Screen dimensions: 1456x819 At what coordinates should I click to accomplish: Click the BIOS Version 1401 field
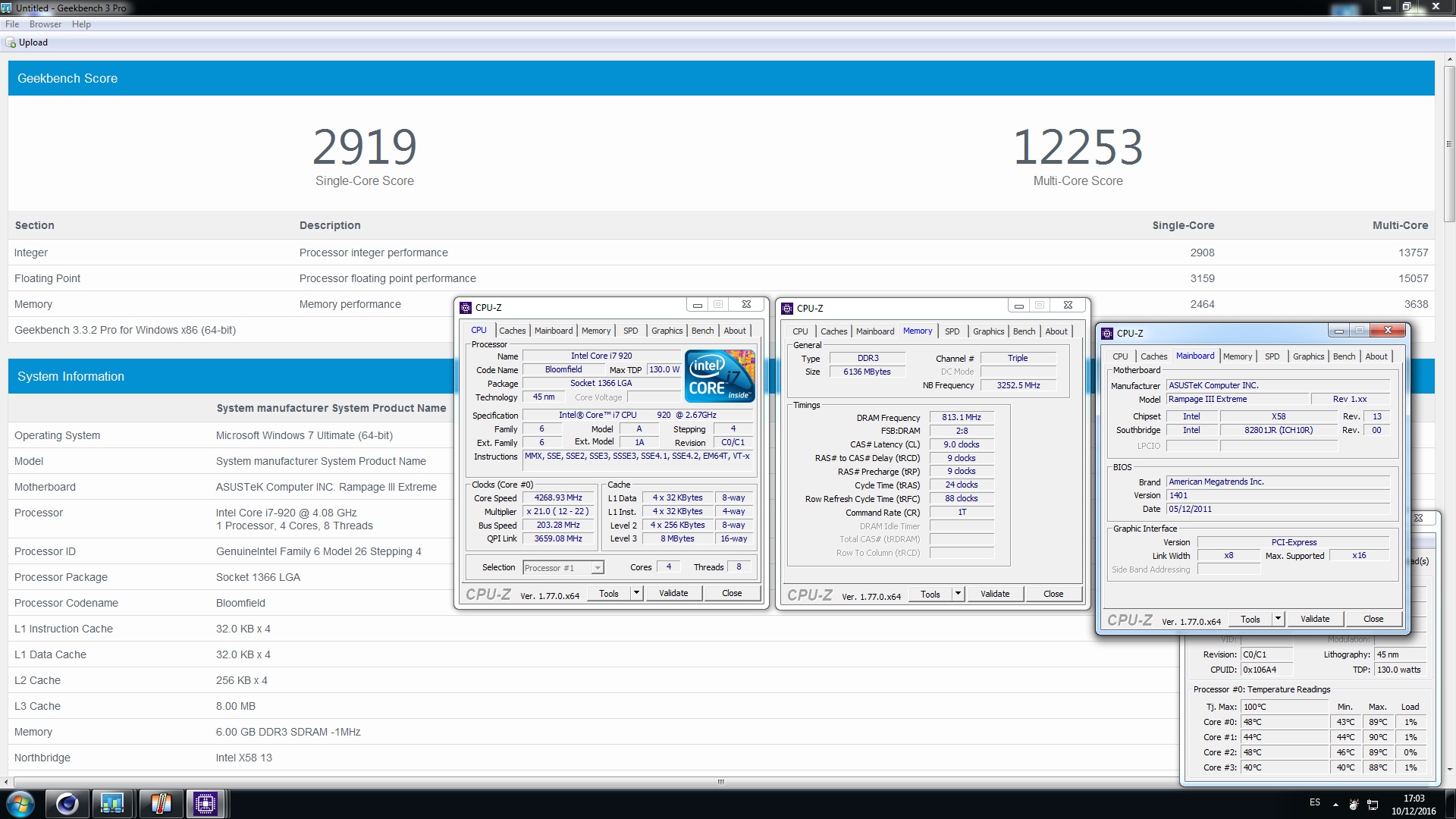[x=1278, y=495]
